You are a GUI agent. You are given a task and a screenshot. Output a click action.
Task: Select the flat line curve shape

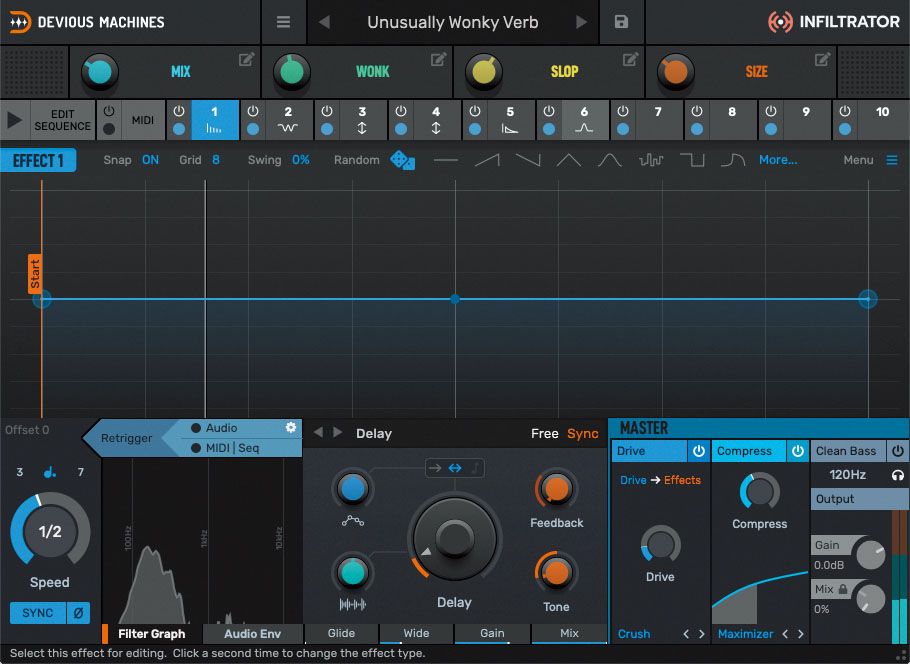(x=446, y=160)
